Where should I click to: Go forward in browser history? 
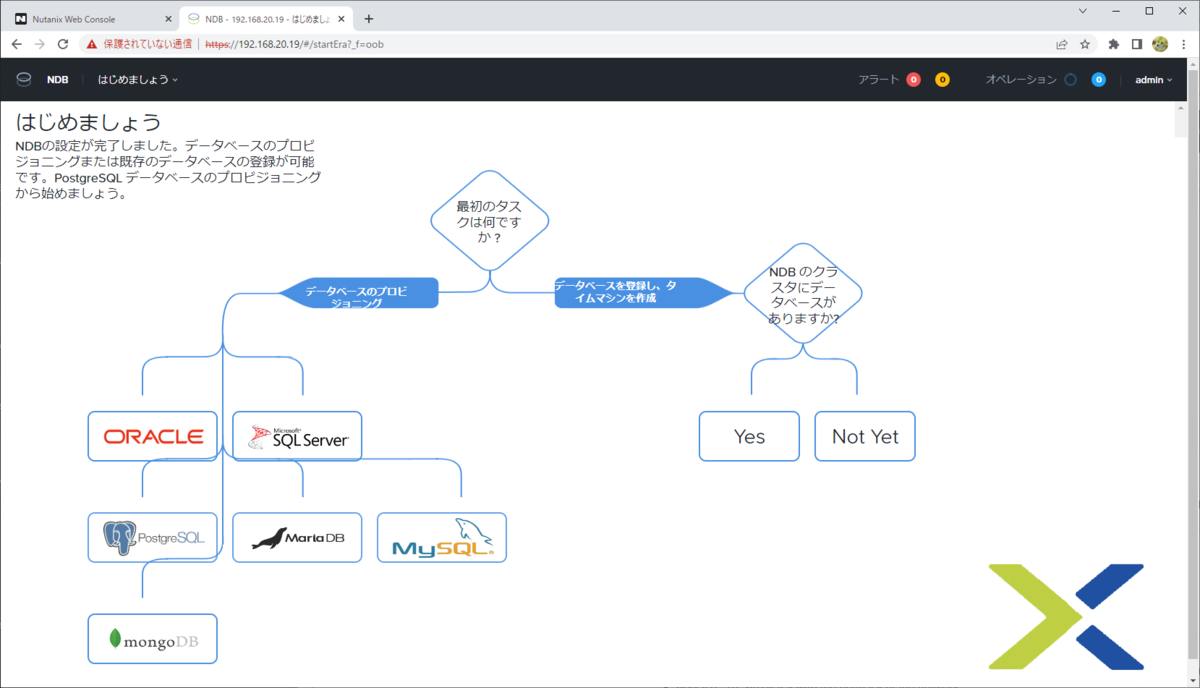point(40,44)
